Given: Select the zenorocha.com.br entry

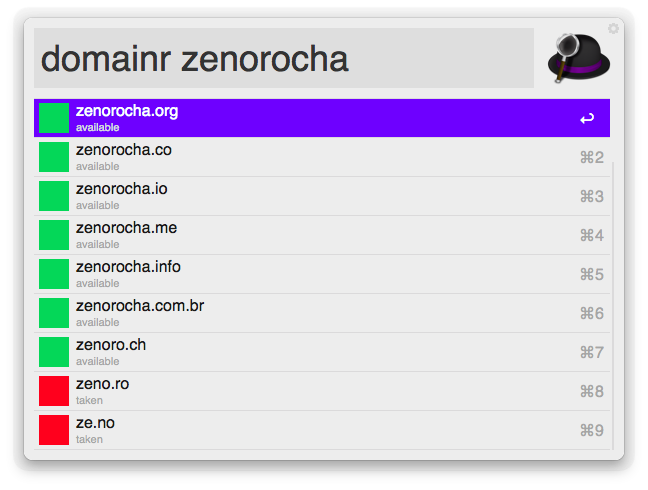Looking at the screenshot, I should pos(322,313).
